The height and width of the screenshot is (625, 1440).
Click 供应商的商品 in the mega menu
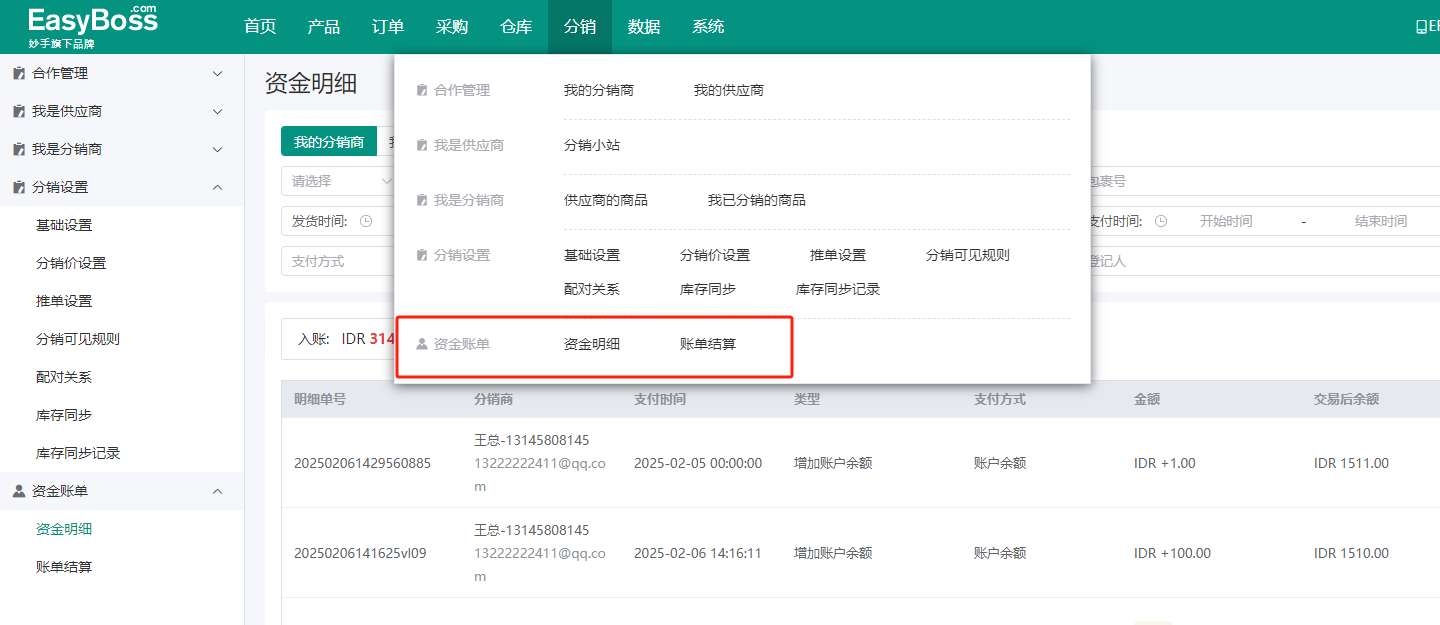click(x=605, y=200)
